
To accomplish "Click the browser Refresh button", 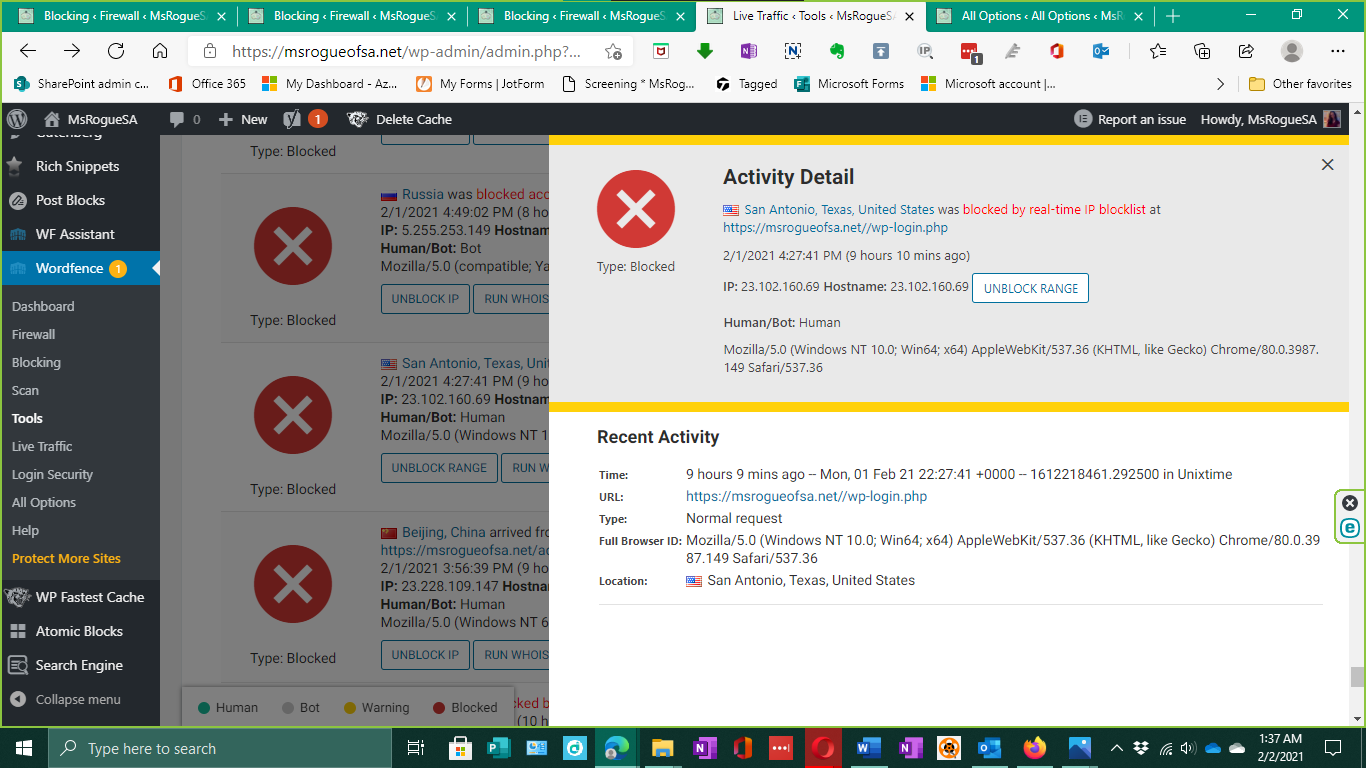I will [x=116, y=51].
